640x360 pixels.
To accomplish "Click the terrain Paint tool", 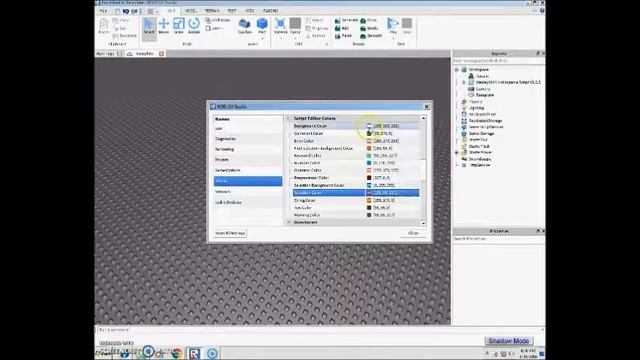I will (343, 36).
